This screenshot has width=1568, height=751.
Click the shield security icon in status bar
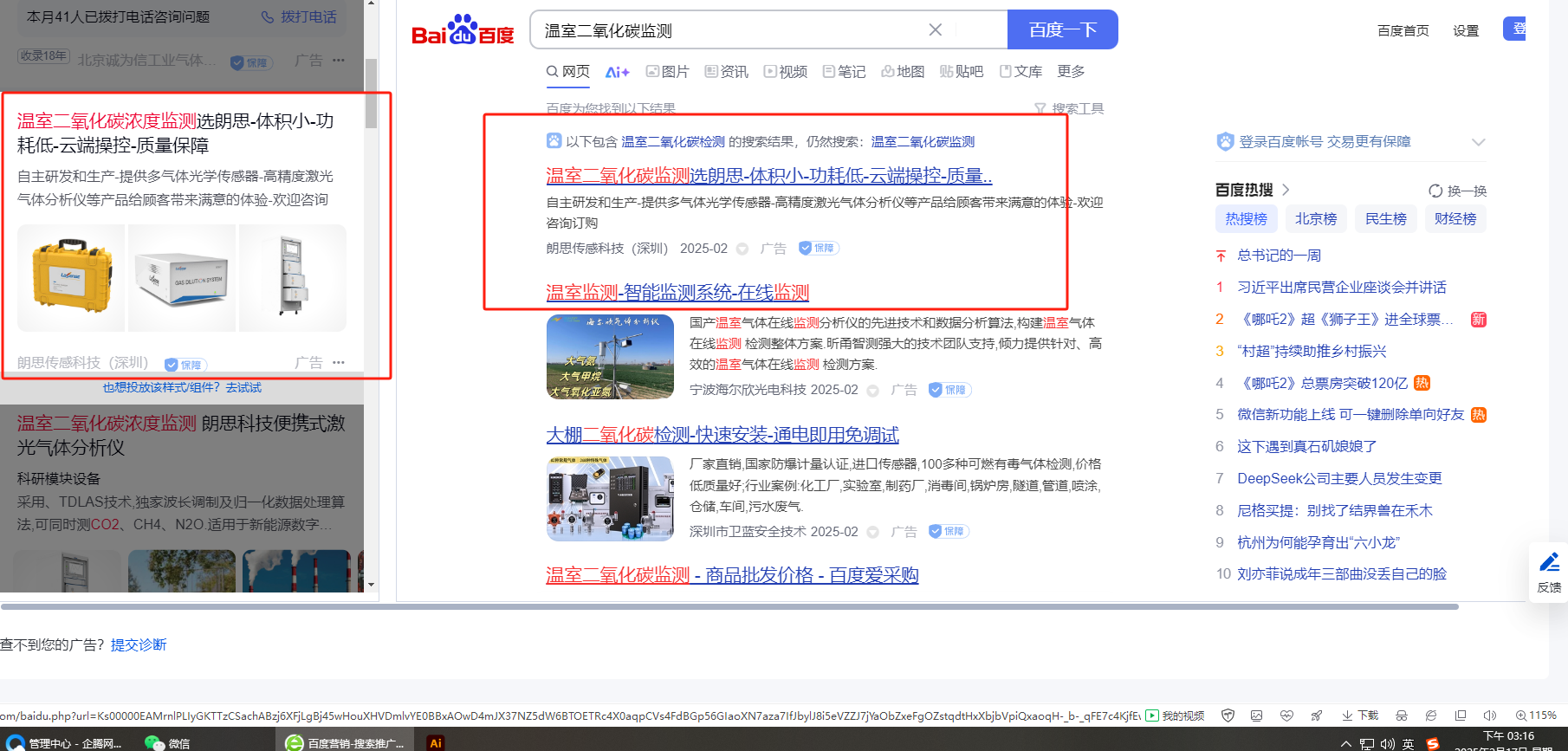1228,715
